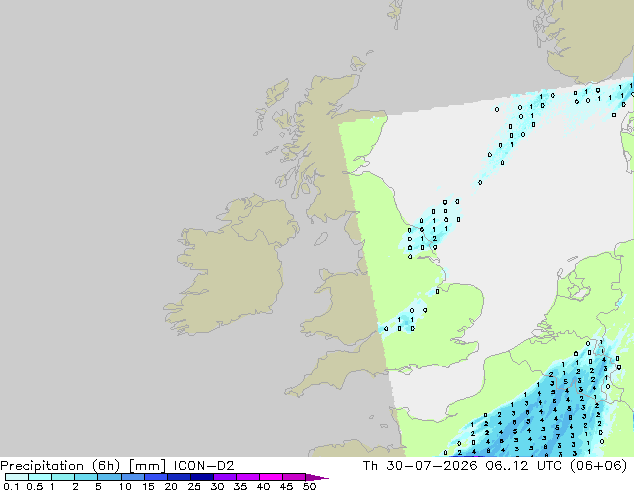Click the "(06+06)" forecast step text
634x490 pixels.
click(598, 466)
